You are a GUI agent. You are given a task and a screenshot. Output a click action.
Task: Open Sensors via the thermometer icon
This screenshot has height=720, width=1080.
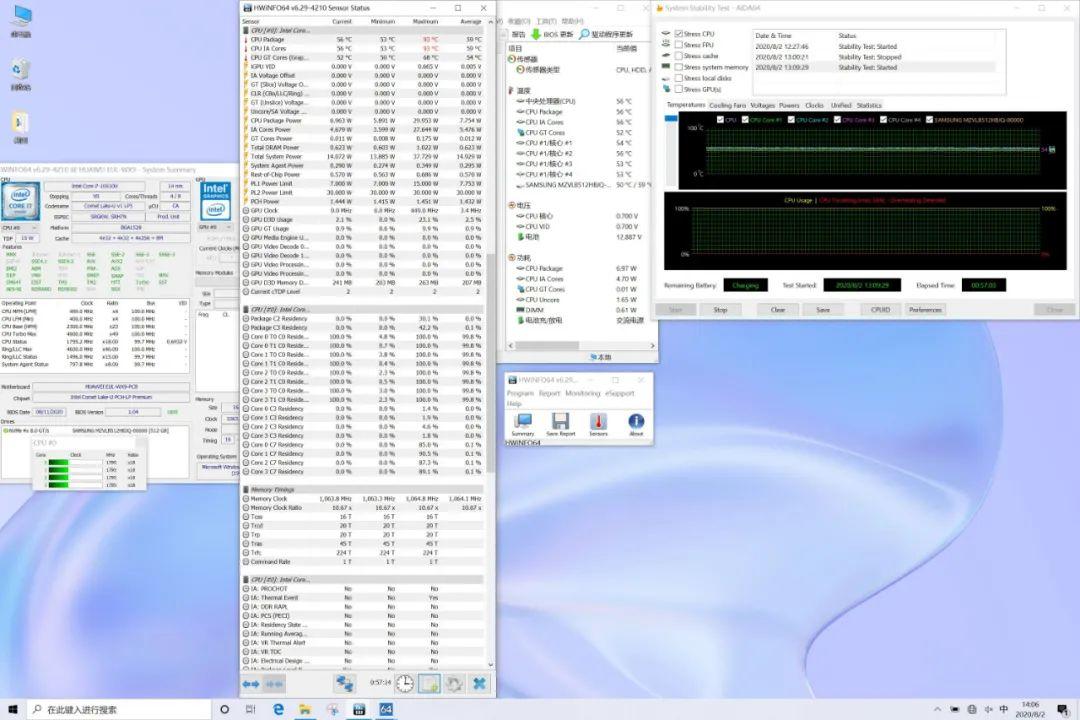coord(598,422)
